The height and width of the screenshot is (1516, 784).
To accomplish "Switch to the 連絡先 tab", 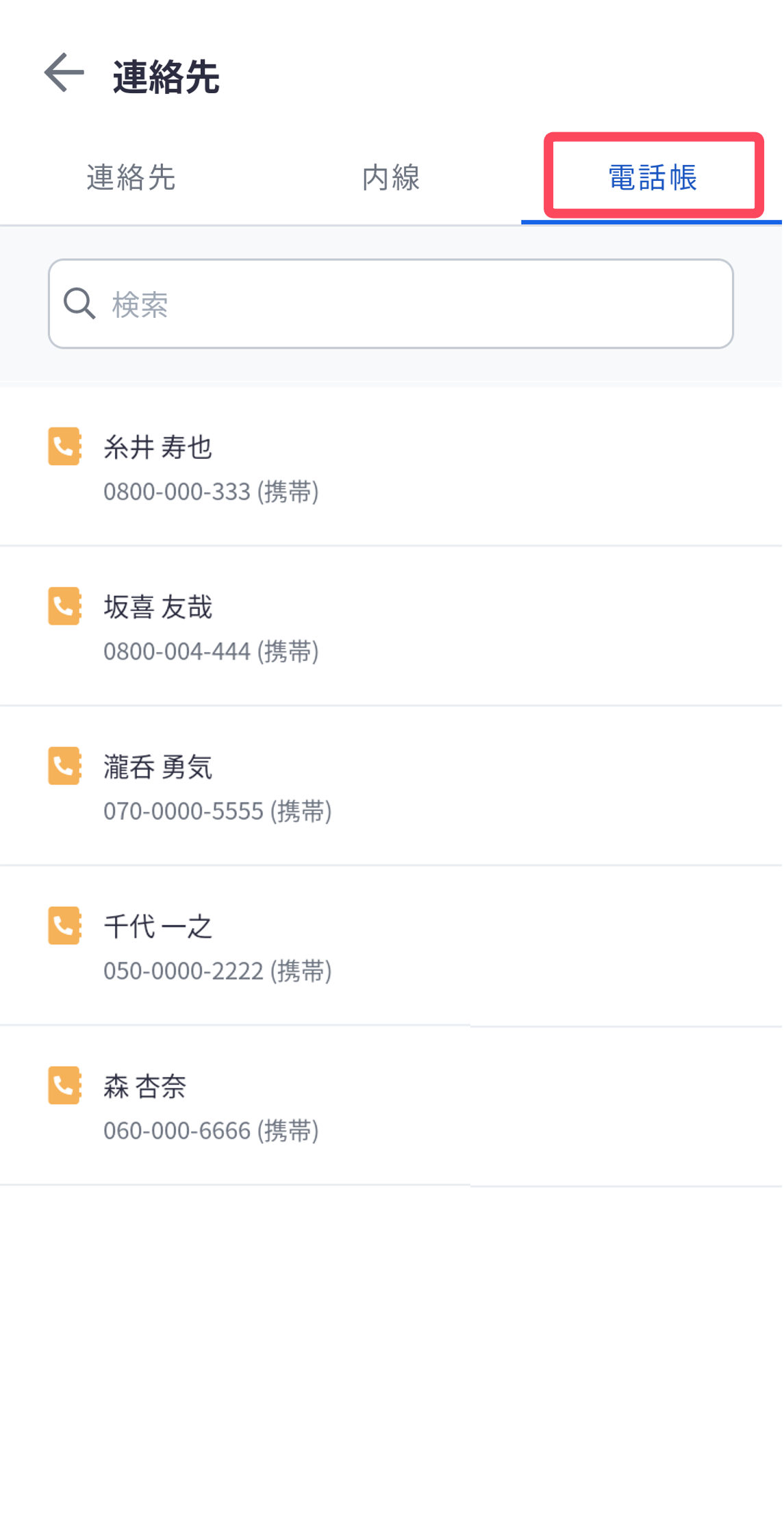I will pos(131,177).
